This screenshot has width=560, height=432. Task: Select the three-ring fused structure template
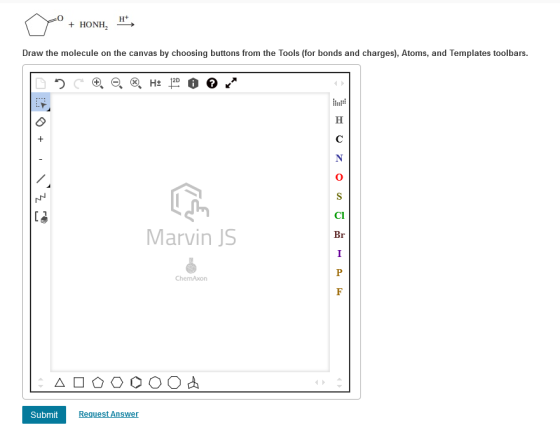point(193,383)
